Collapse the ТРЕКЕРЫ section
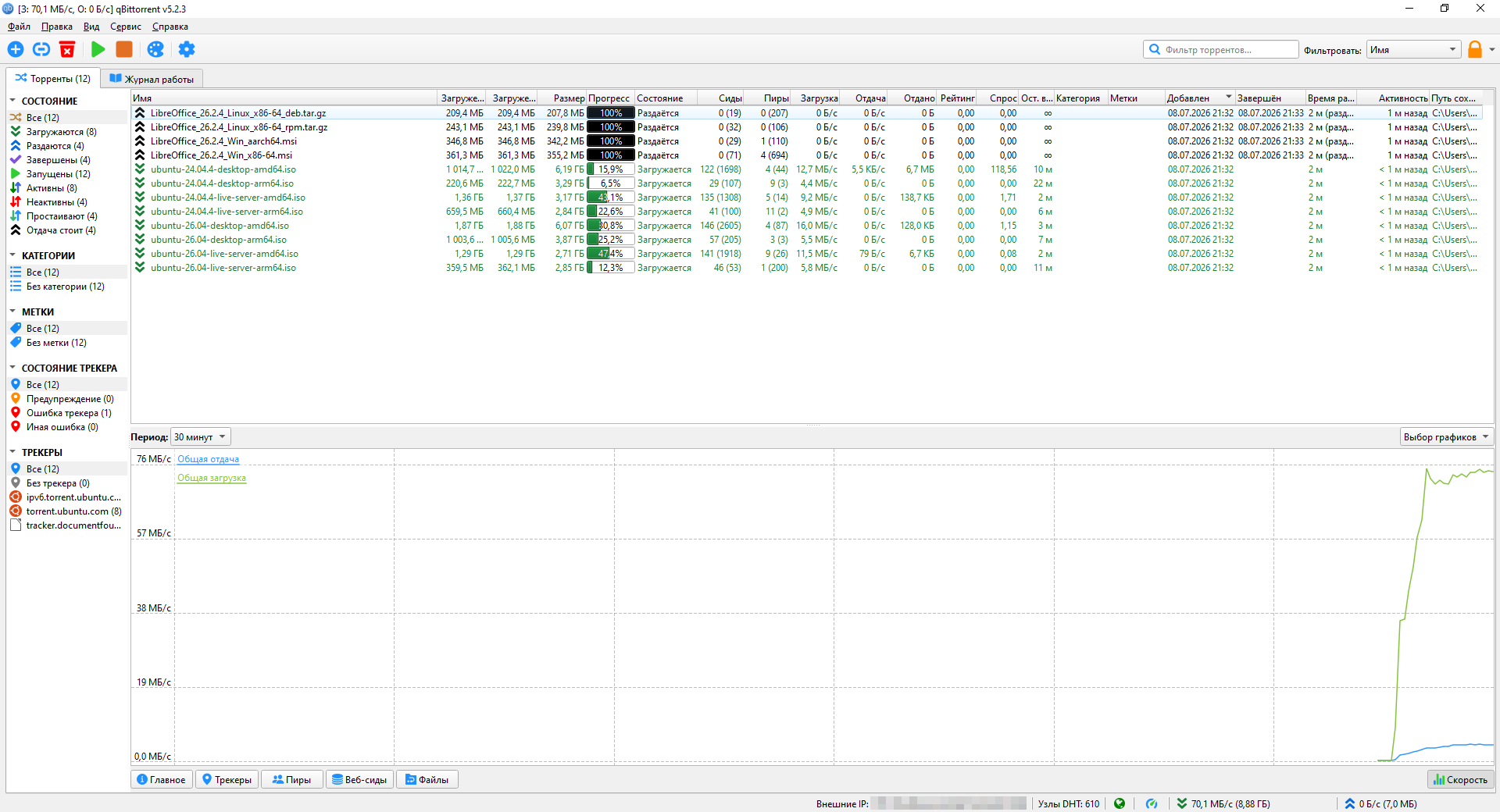The height and width of the screenshot is (812, 1500). point(12,452)
